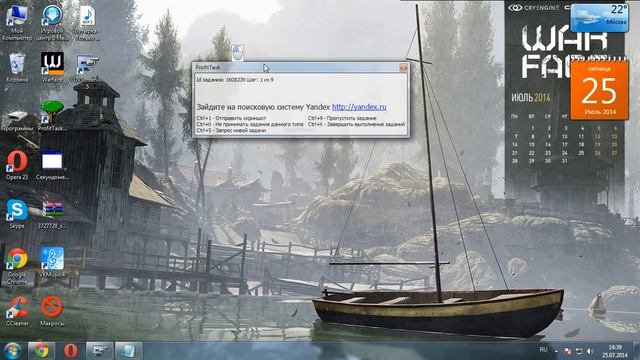The width and height of the screenshot is (640, 360).
Task: Open the Action Center flag tray icon
Action: [568, 351]
